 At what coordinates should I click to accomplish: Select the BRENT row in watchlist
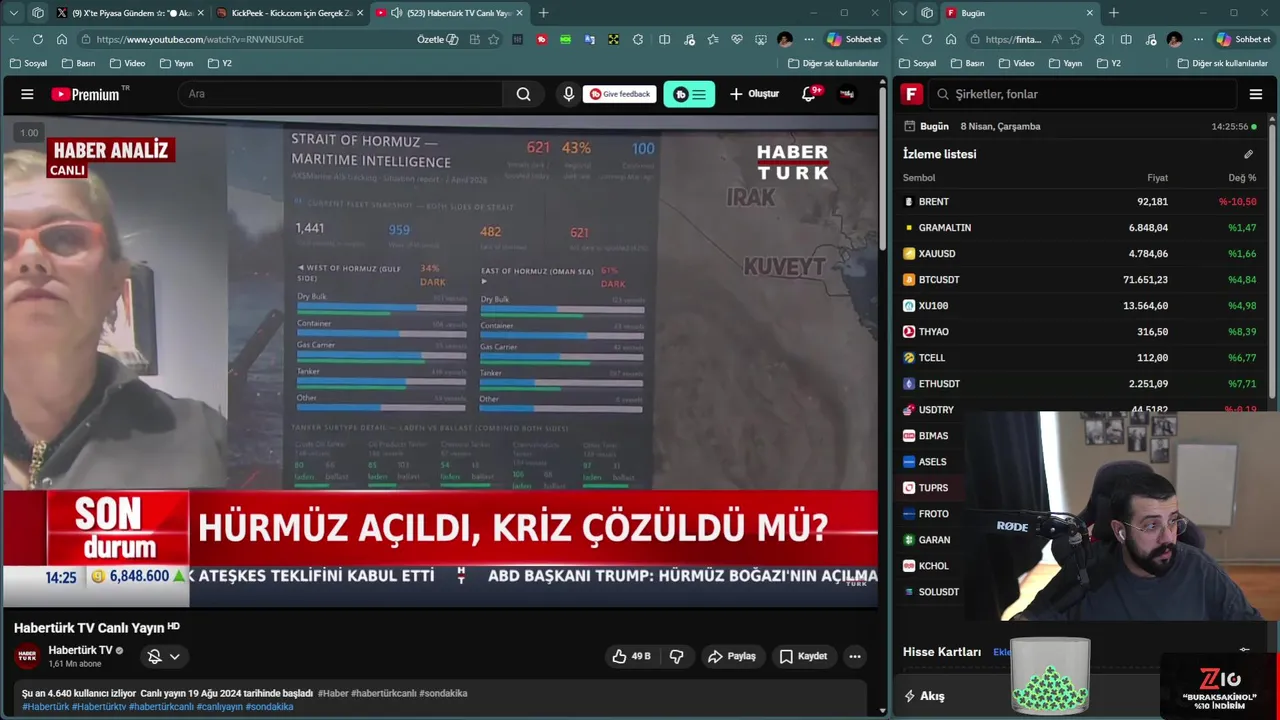point(1080,201)
